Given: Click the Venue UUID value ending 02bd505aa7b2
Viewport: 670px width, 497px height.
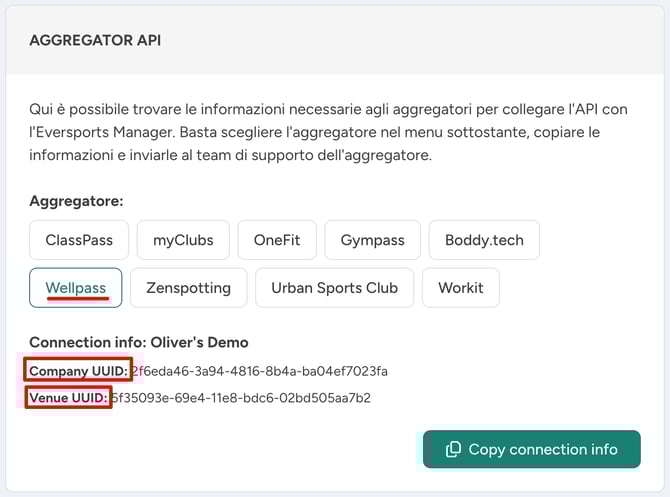Looking at the screenshot, I should (242, 398).
